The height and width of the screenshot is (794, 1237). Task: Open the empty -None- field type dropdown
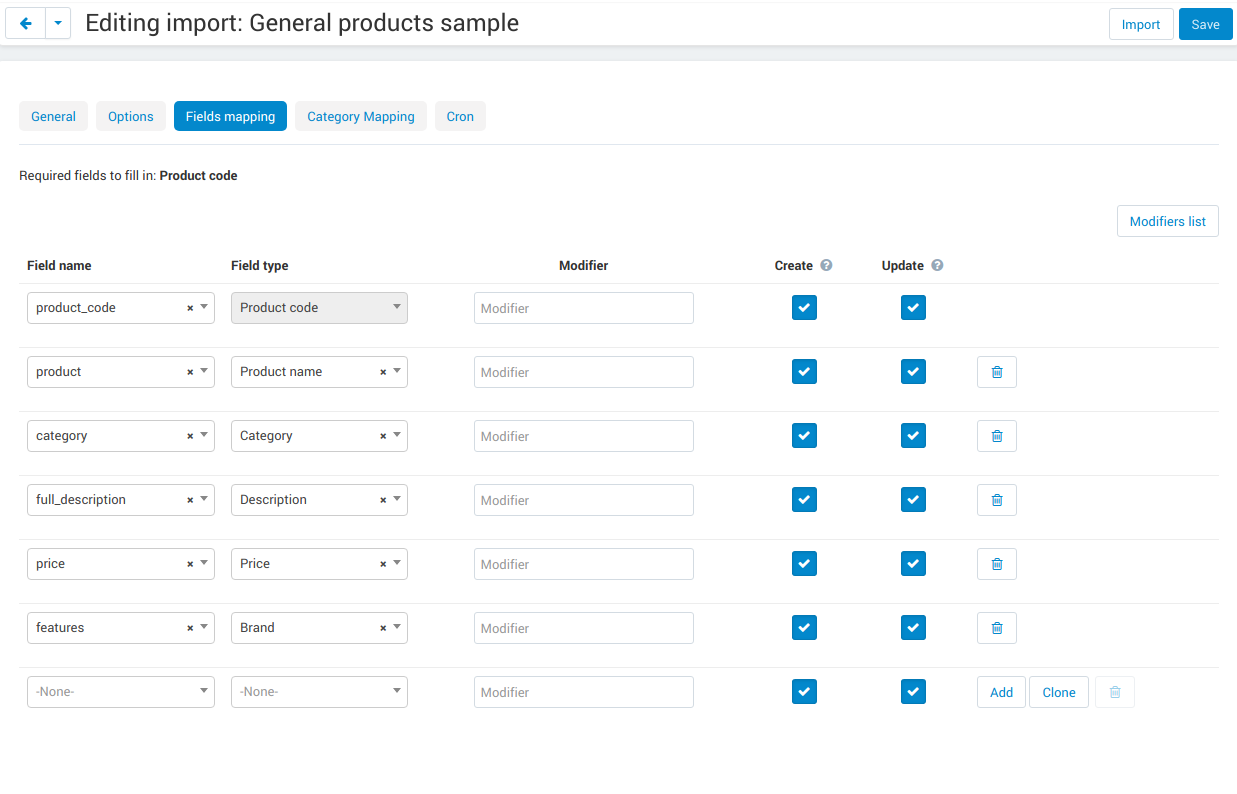tap(319, 692)
